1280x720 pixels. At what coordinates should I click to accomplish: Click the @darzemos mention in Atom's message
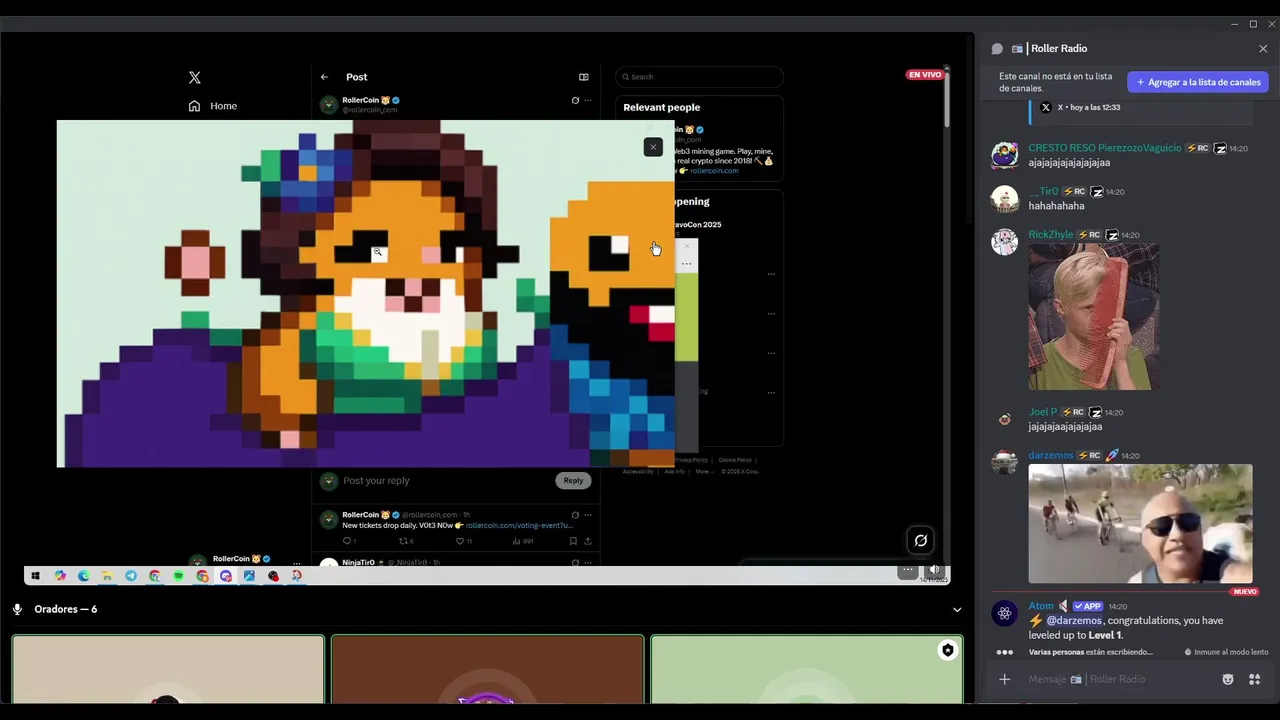(1074, 620)
